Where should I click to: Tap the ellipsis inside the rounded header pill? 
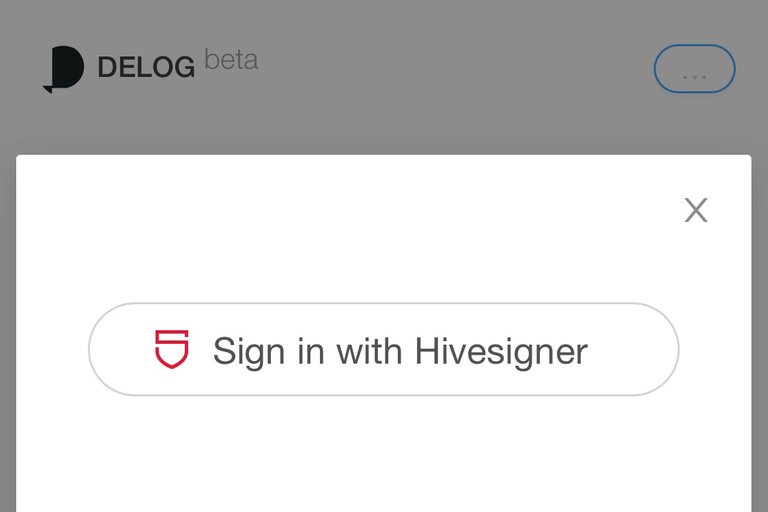(x=695, y=76)
